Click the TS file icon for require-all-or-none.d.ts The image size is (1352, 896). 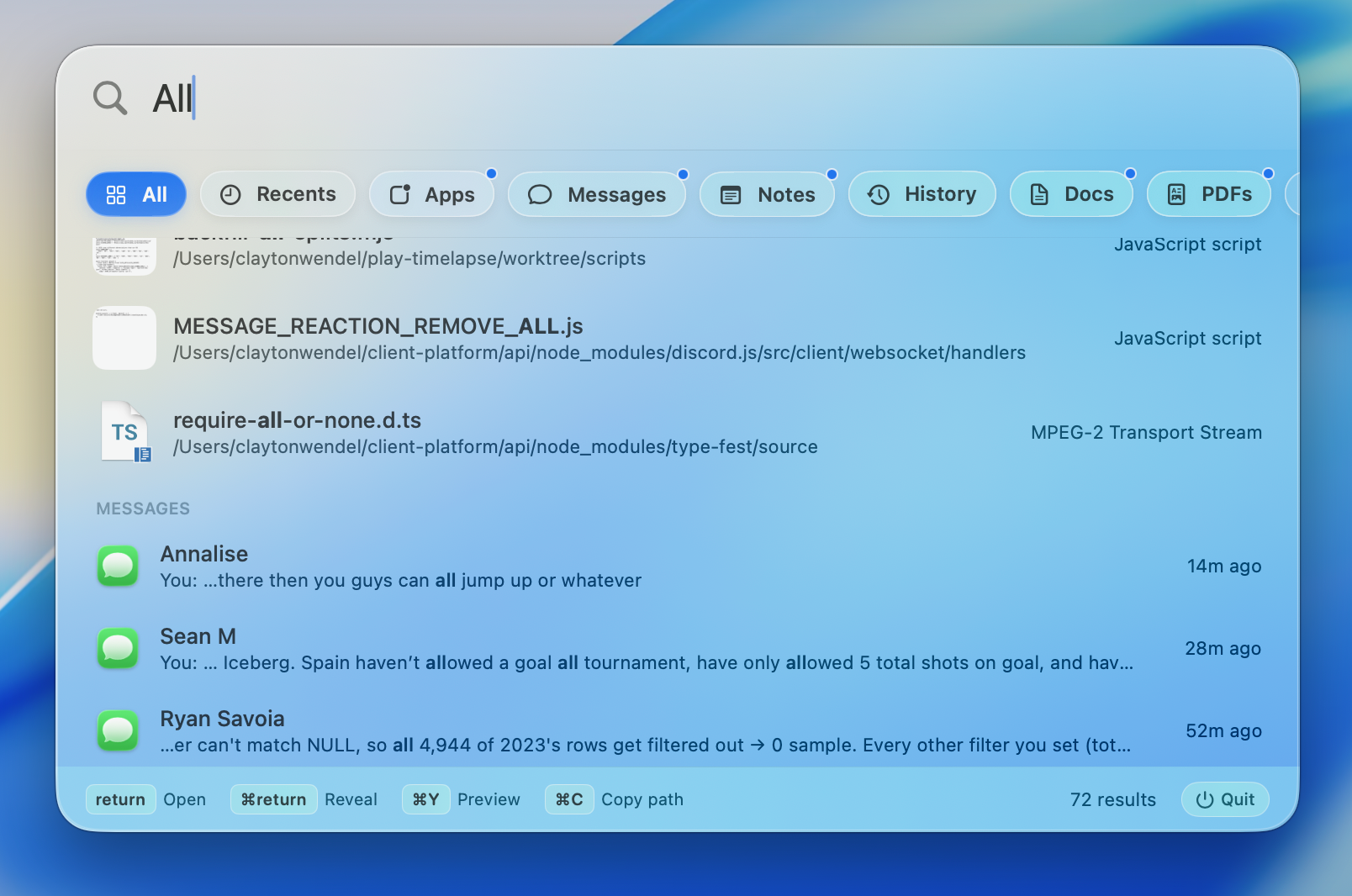click(125, 432)
